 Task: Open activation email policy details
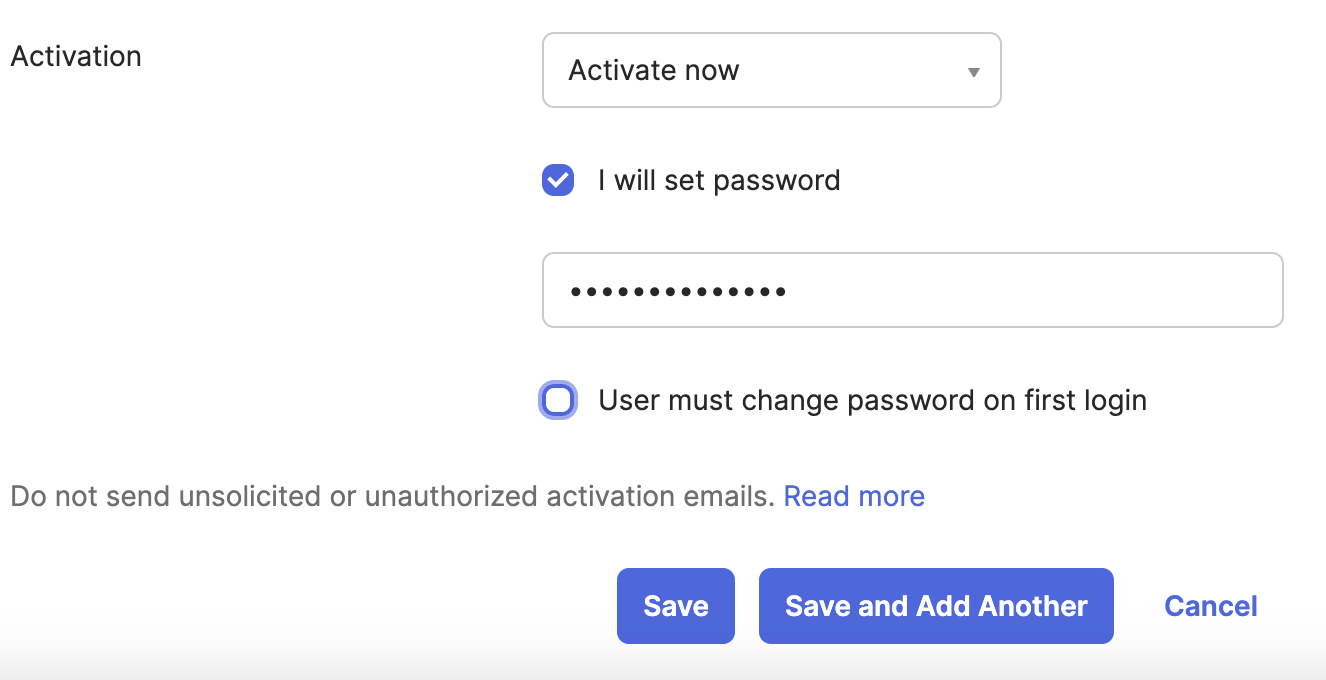coord(854,496)
